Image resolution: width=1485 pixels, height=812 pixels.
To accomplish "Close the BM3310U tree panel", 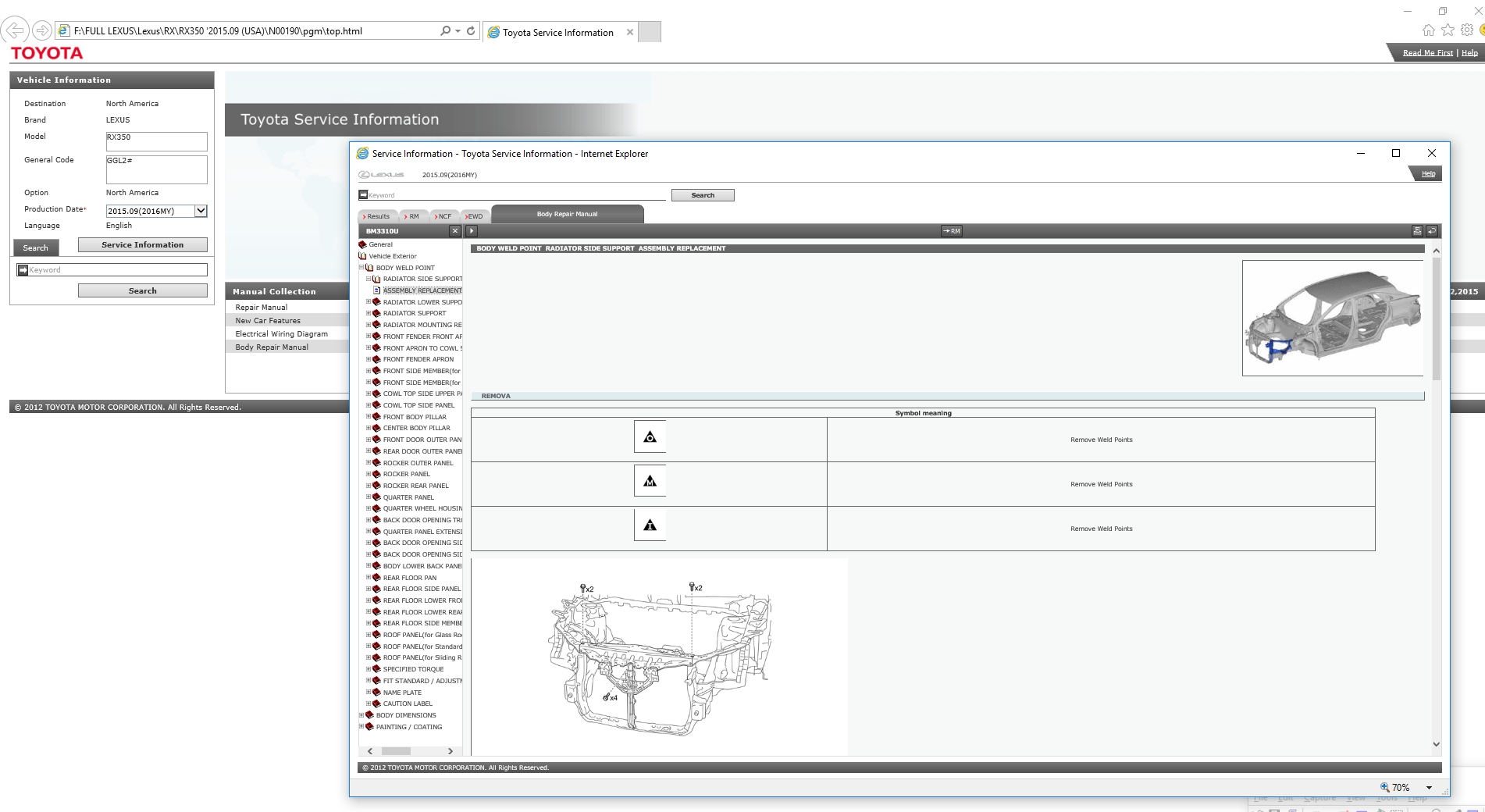I will point(455,231).
